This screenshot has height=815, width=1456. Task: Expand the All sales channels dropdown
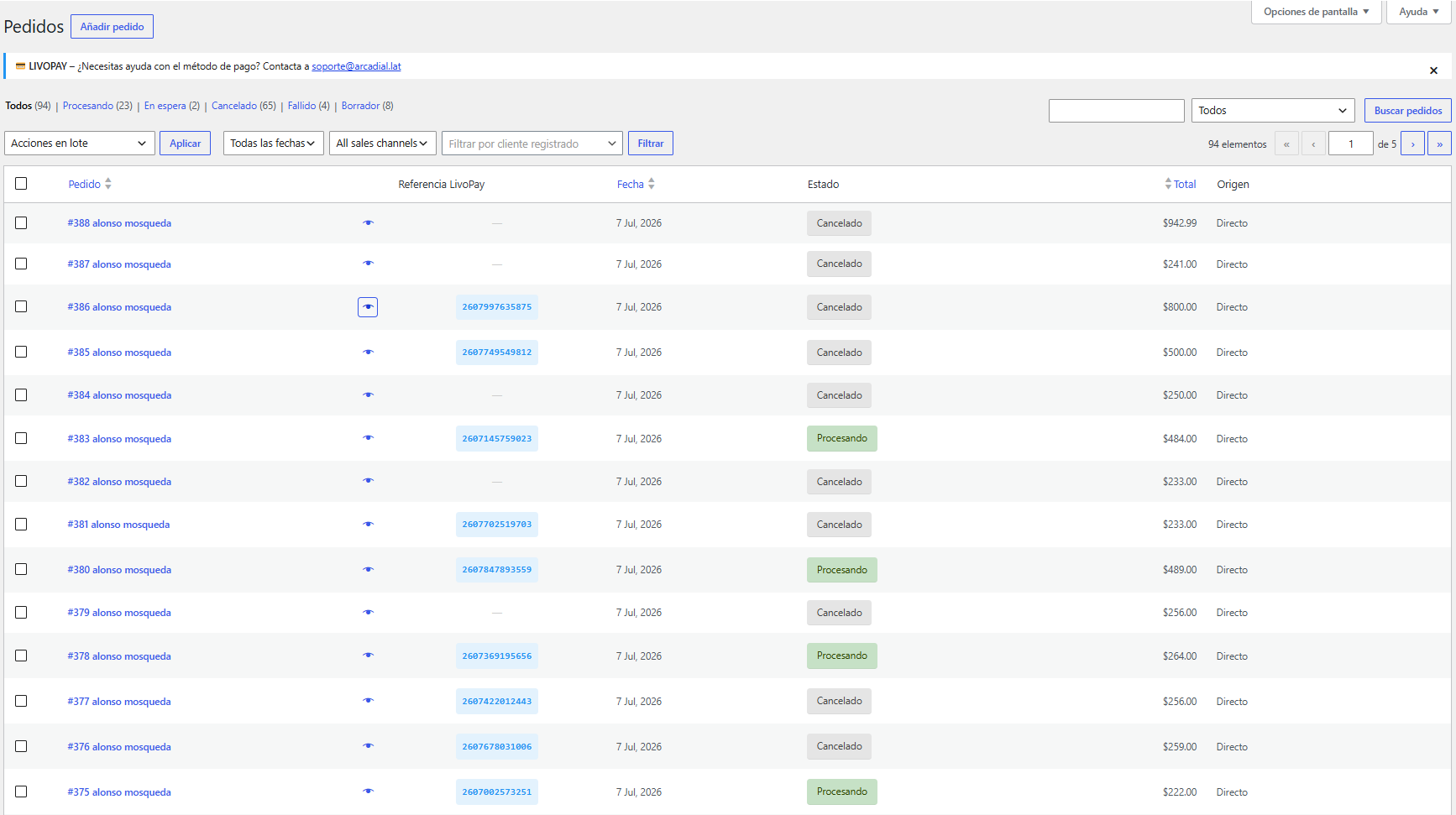pos(383,144)
